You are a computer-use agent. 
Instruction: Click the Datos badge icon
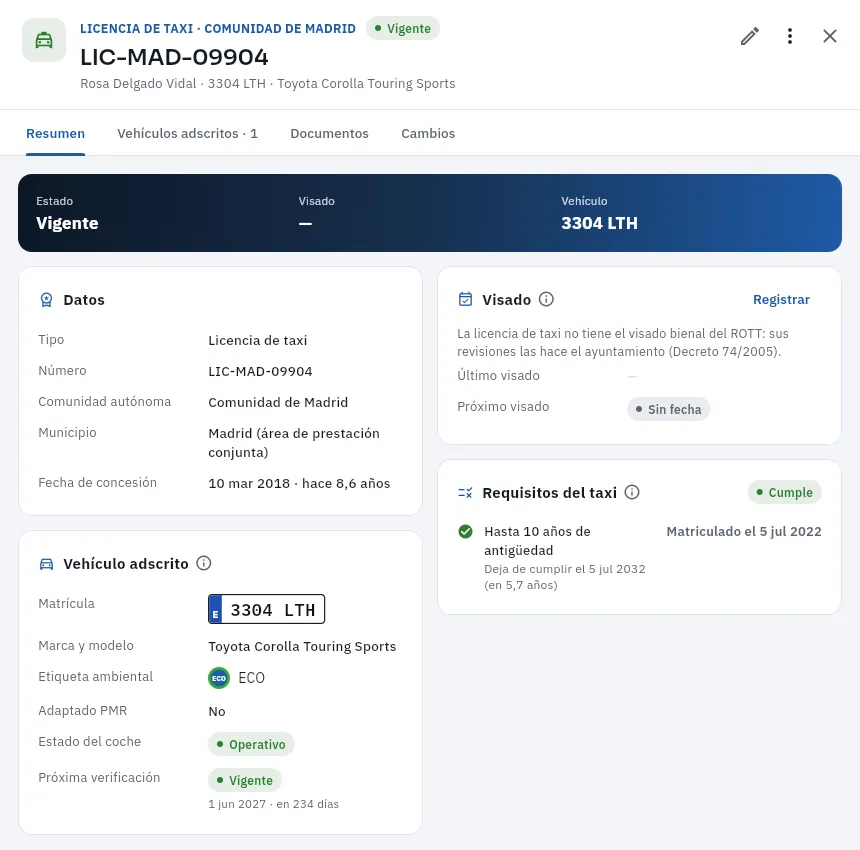[x=47, y=299]
